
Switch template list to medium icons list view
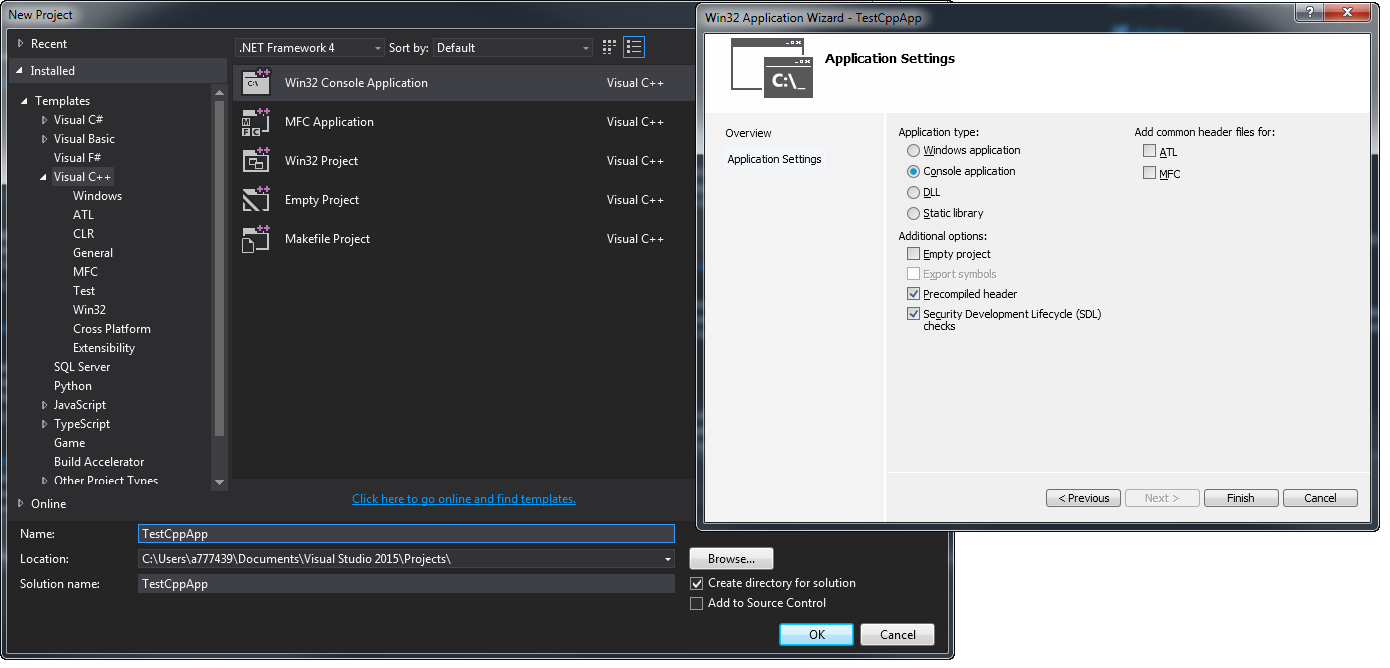click(x=634, y=47)
